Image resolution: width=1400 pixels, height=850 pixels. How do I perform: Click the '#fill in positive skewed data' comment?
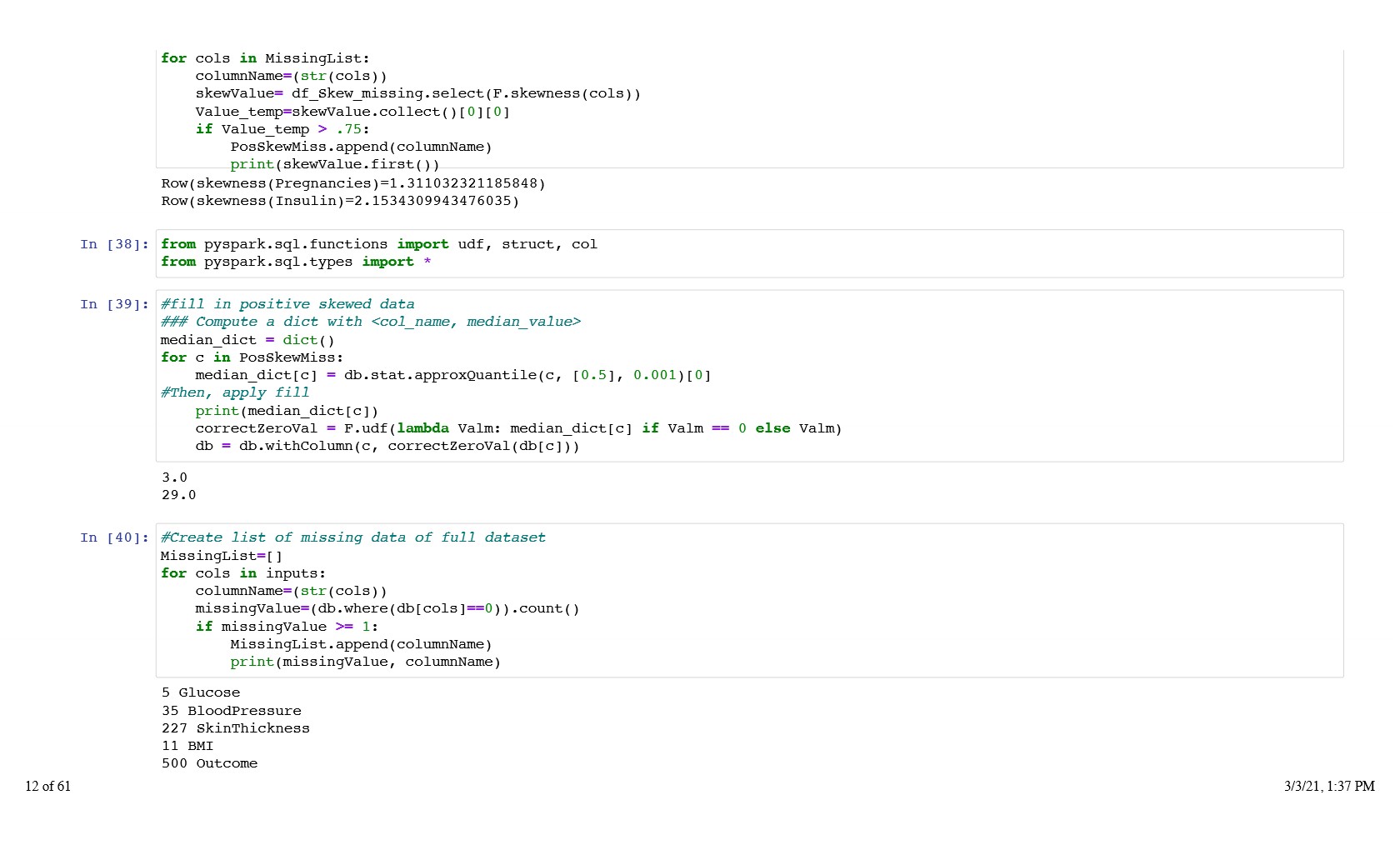pyautogui.click(x=287, y=304)
